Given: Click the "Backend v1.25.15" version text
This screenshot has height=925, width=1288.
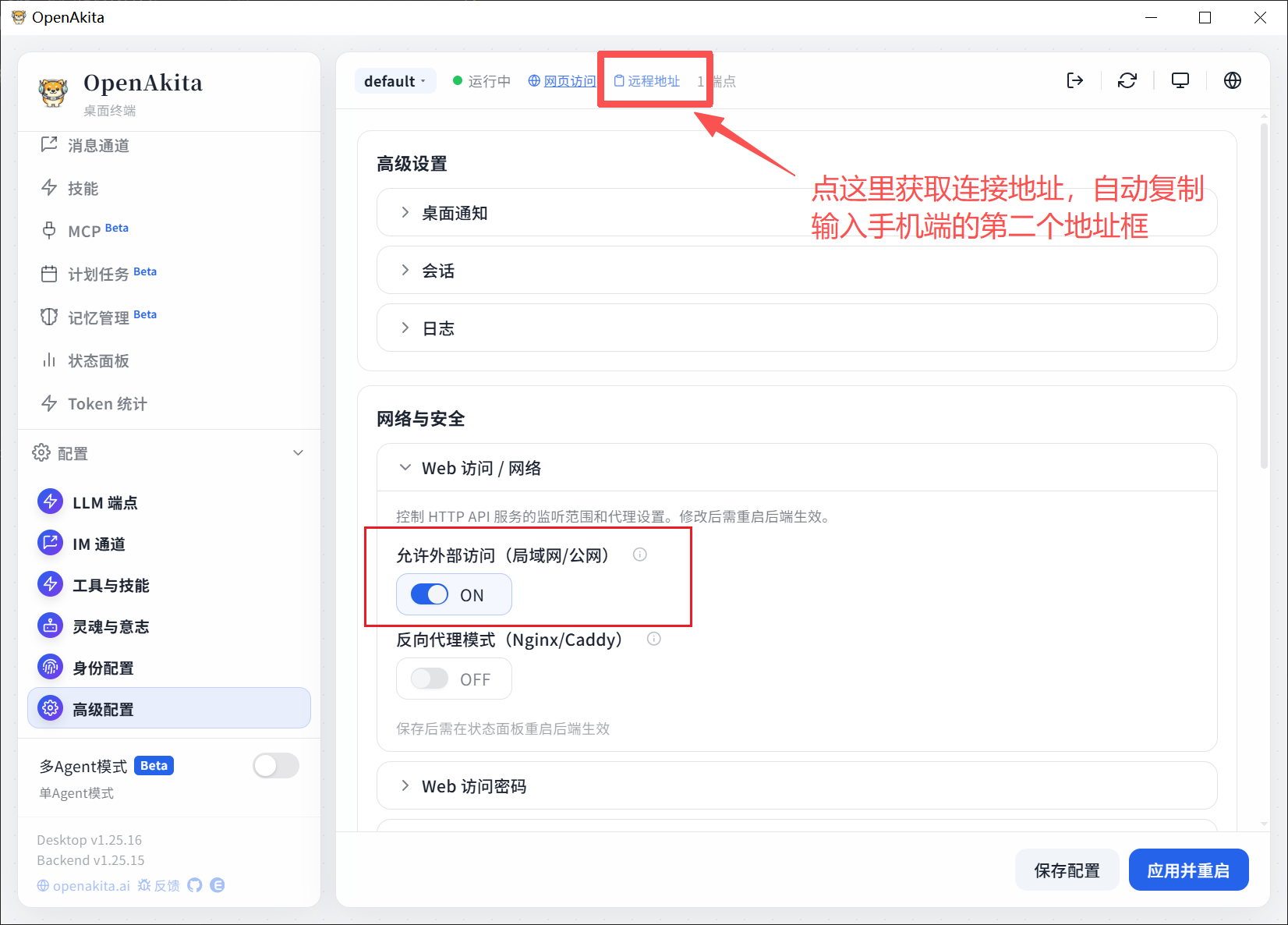Looking at the screenshot, I should (90, 860).
